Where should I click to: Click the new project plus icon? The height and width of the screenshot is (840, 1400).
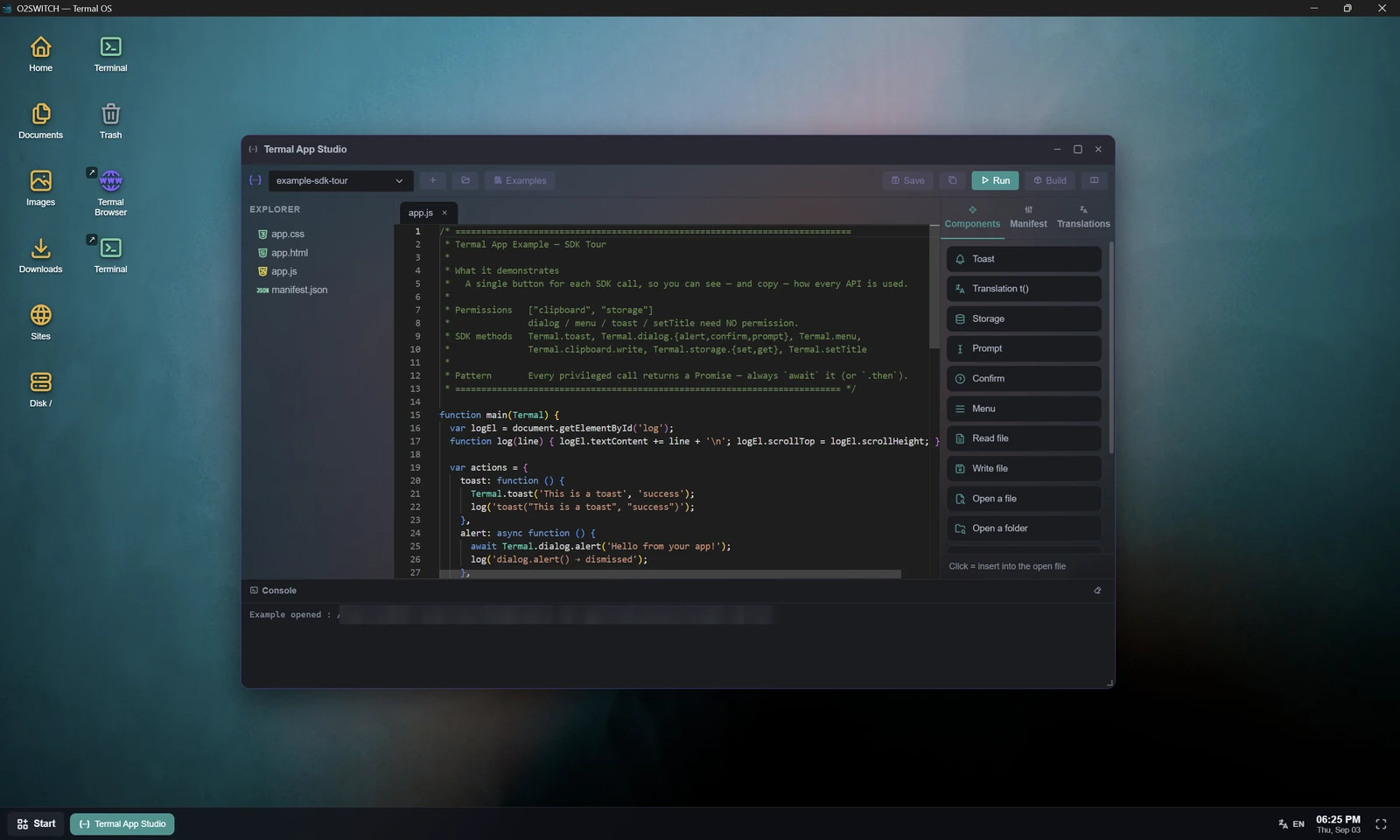pos(432,180)
